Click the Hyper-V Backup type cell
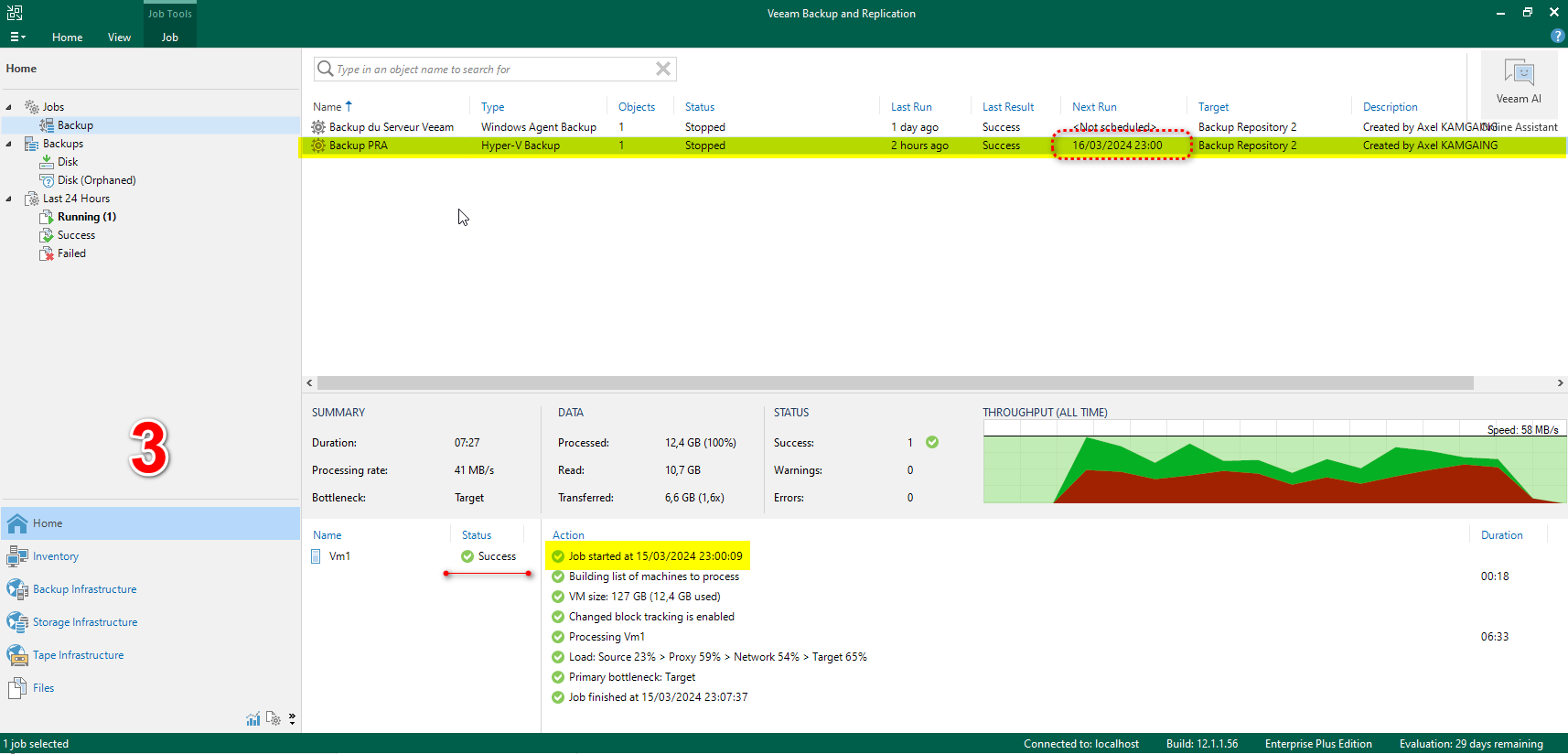Screen dimensions: 1568x754 [521, 145]
